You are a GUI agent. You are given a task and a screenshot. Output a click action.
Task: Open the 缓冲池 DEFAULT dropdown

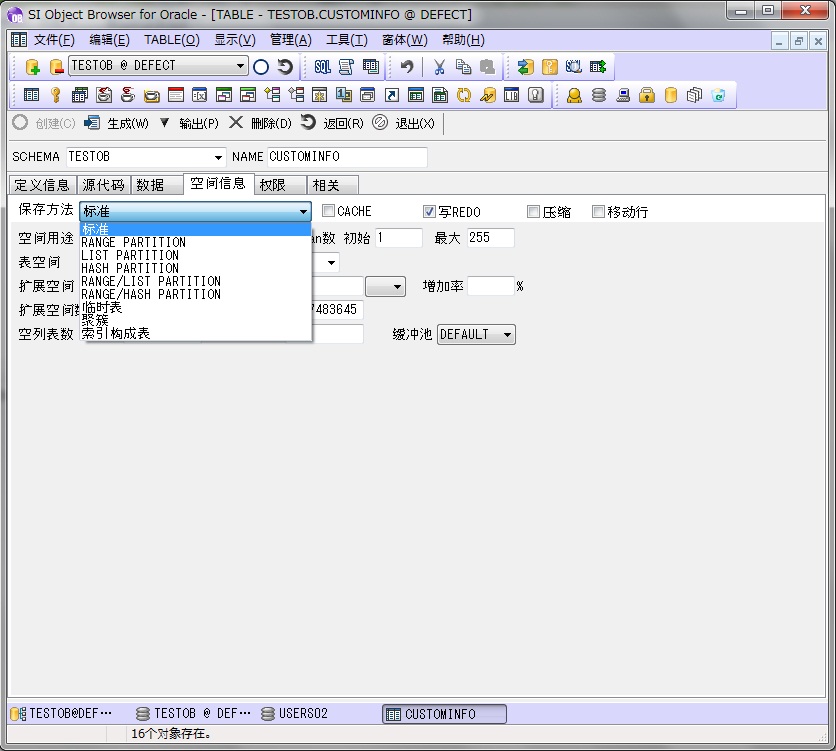[476, 335]
